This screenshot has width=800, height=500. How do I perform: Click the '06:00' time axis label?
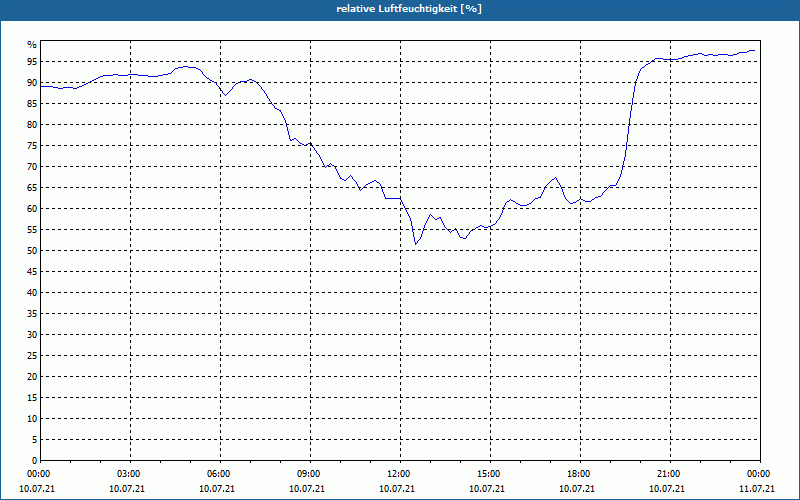tap(217, 474)
